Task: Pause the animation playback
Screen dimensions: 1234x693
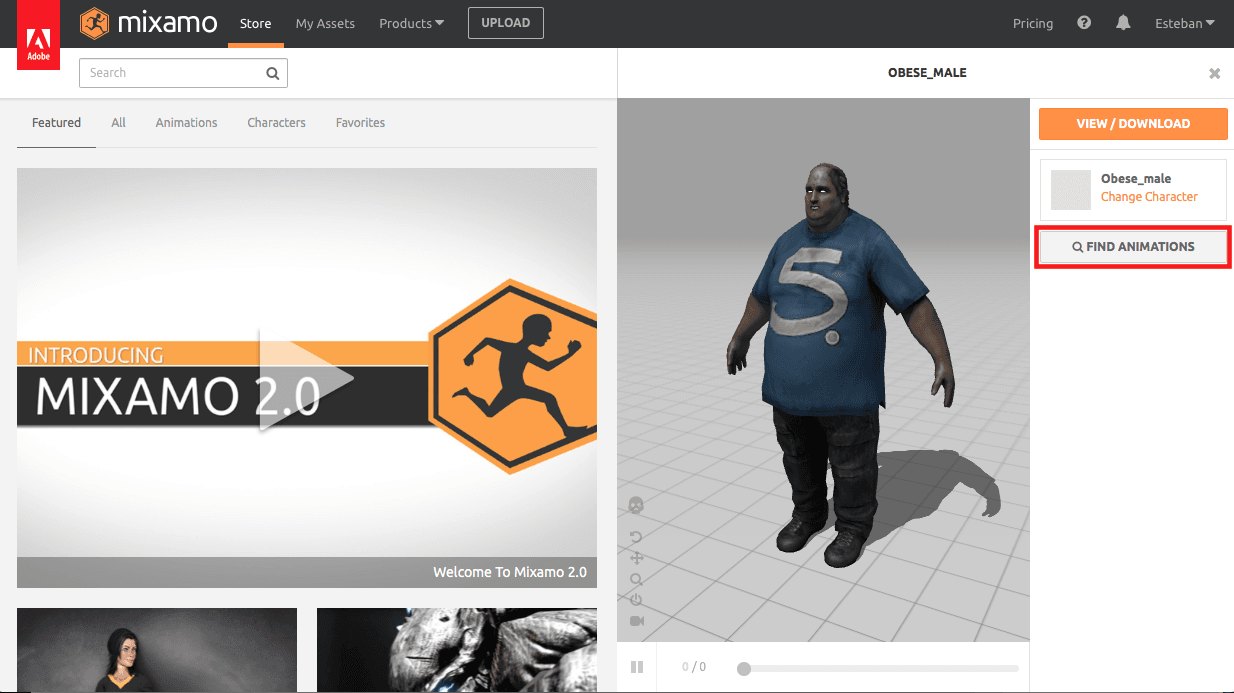Action: coord(637,667)
